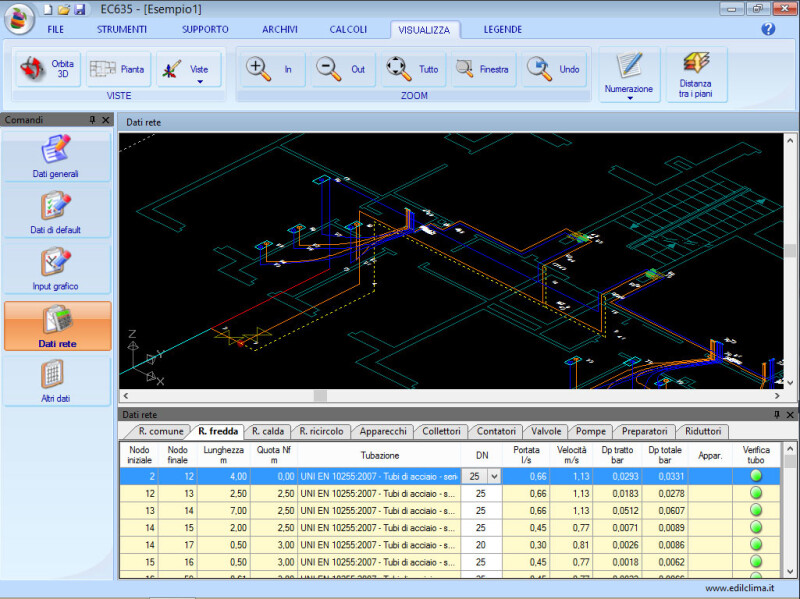Open the FILE menu
The height and width of the screenshot is (599, 800).
[56, 30]
